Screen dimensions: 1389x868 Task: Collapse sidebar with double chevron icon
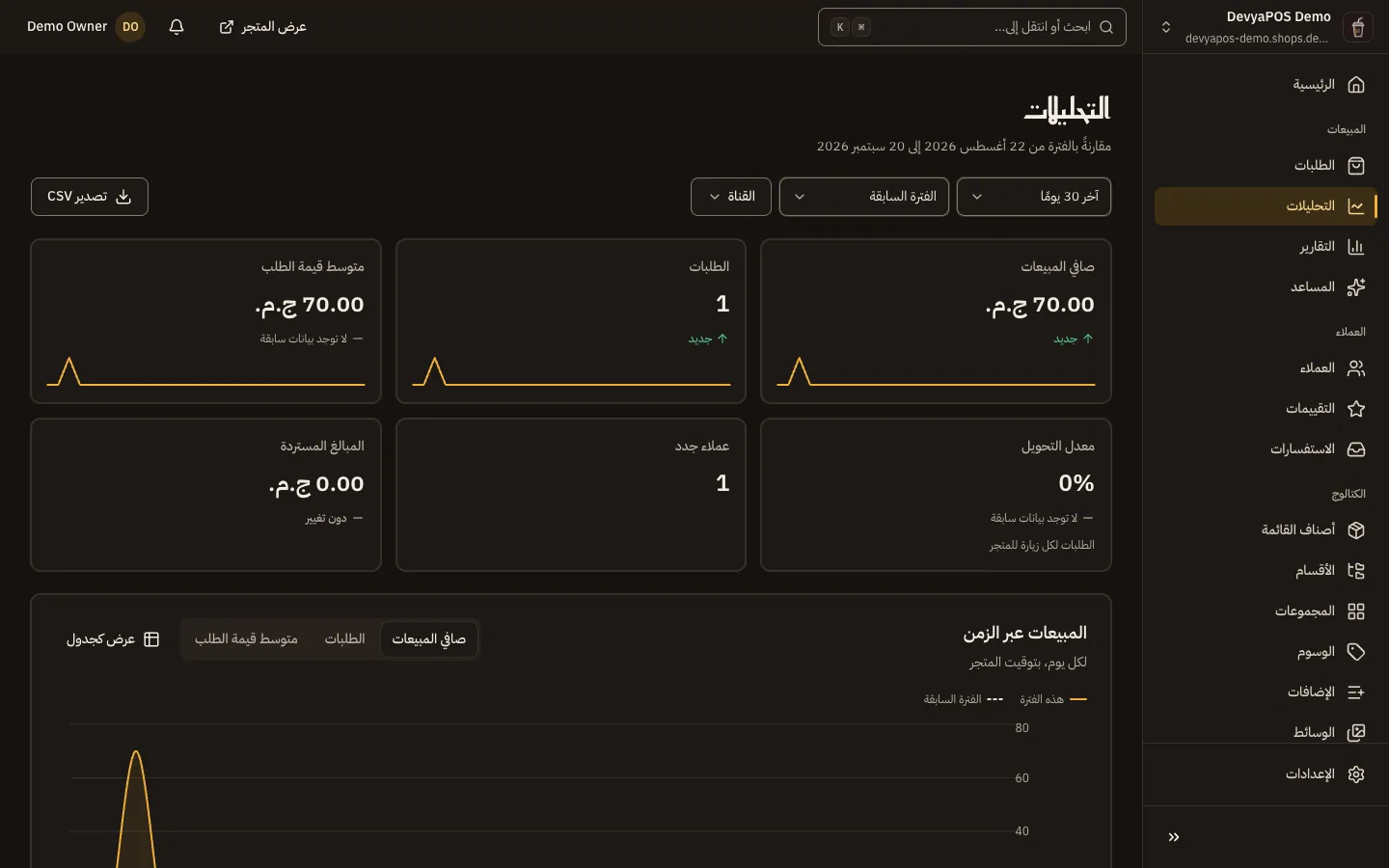point(1174,837)
